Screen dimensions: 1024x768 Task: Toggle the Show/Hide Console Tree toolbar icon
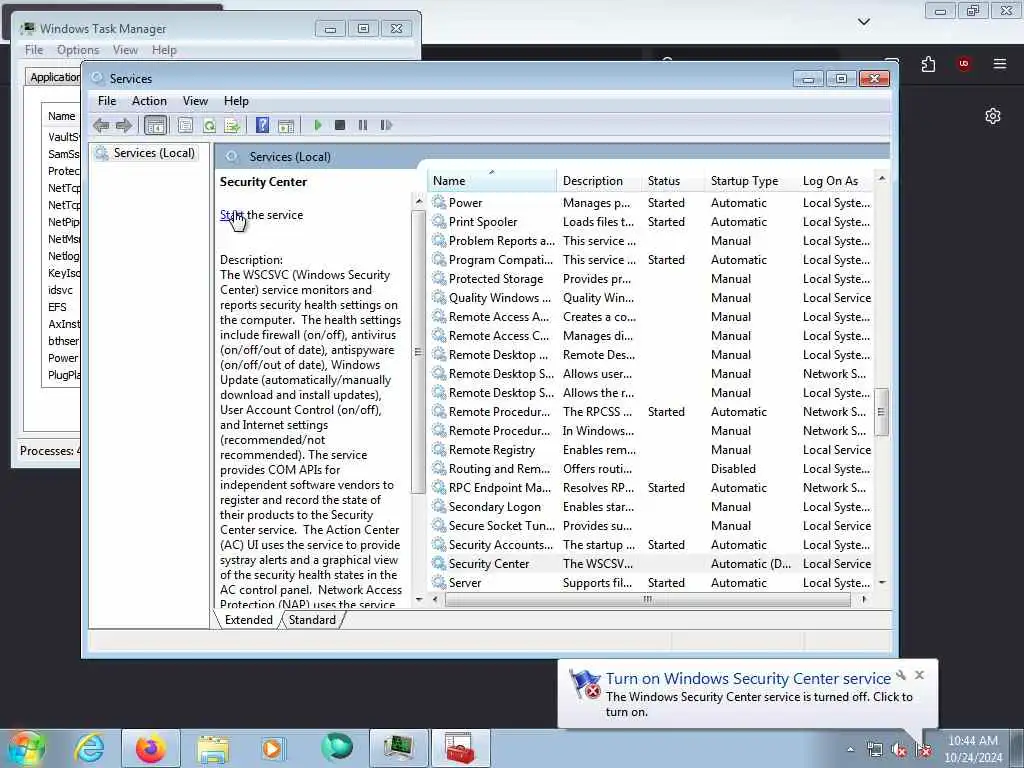(x=155, y=125)
